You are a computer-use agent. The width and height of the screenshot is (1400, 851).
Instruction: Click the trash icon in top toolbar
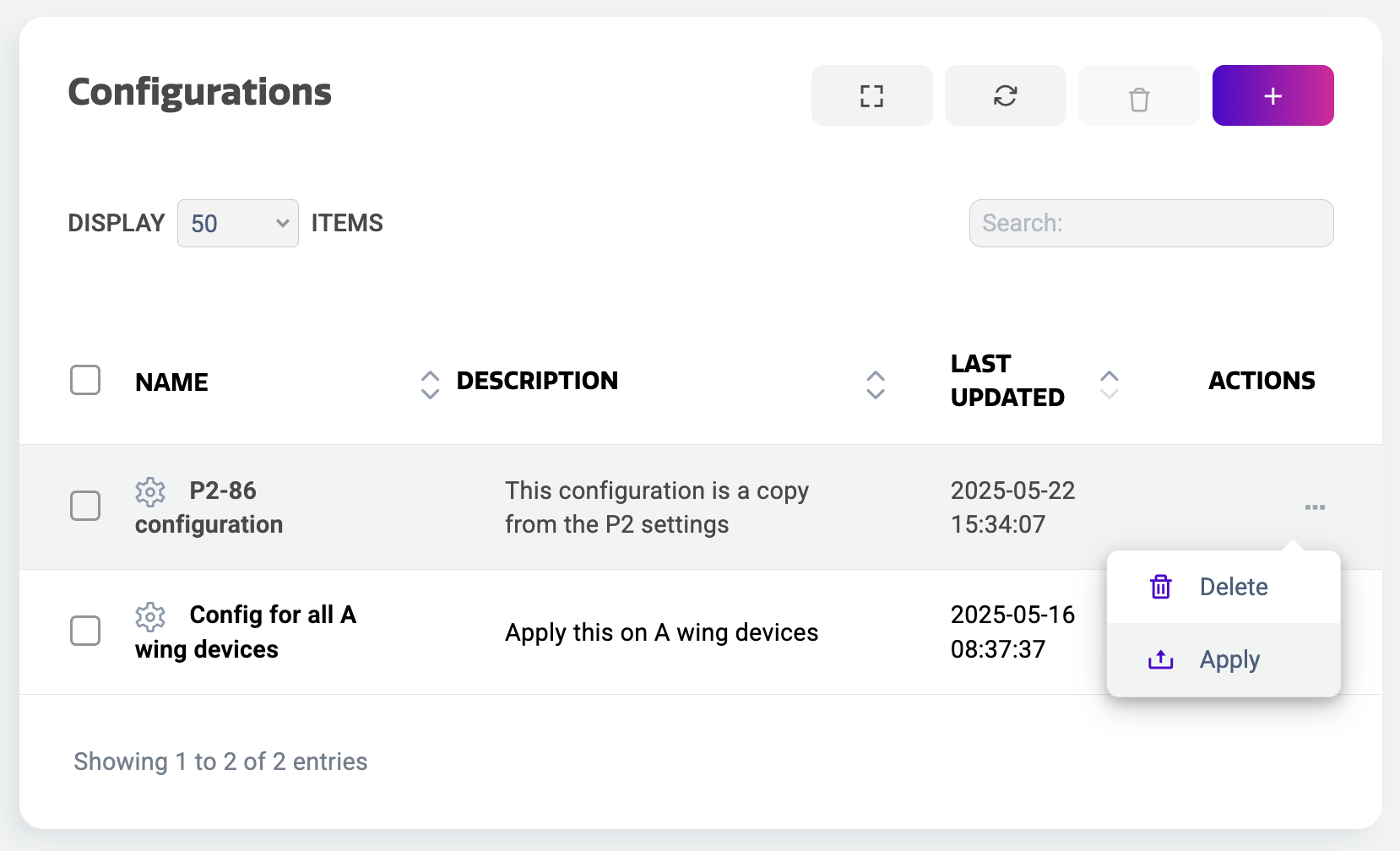pos(1138,96)
